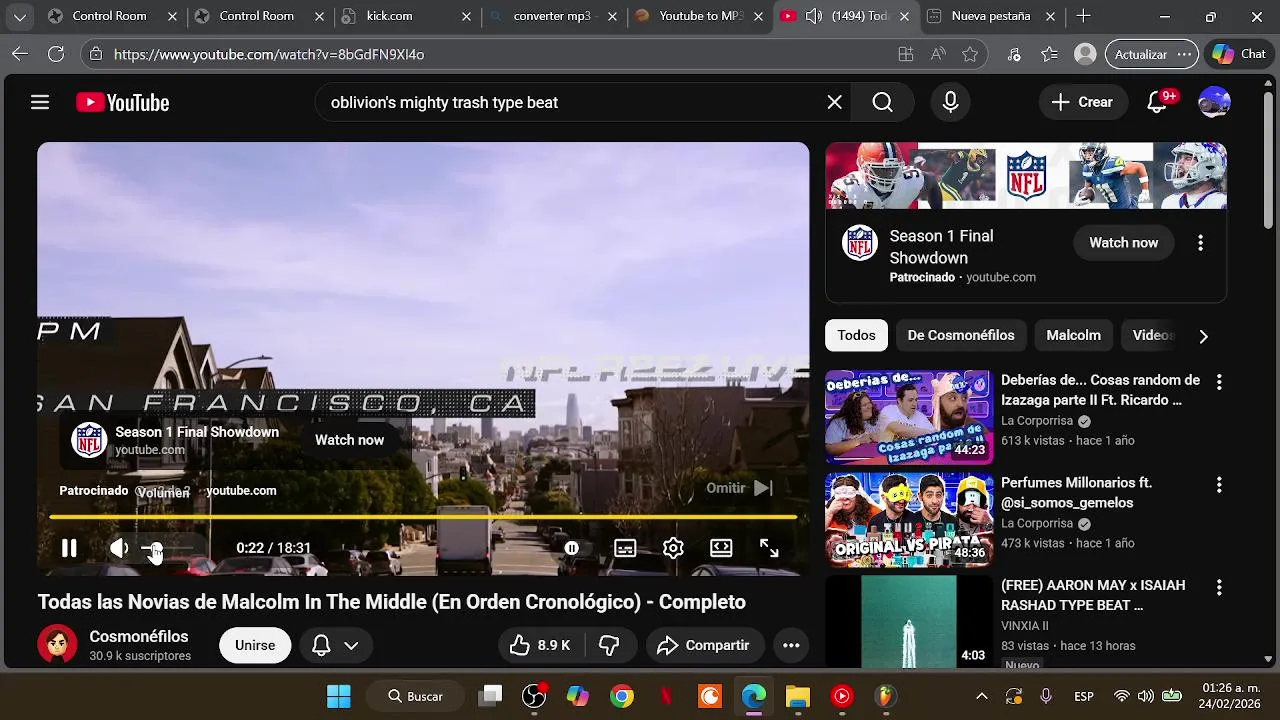Open Edge settings ellipsis beside Actualizar
This screenshot has height=720, width=1280.
click(x=1184, y=54)
